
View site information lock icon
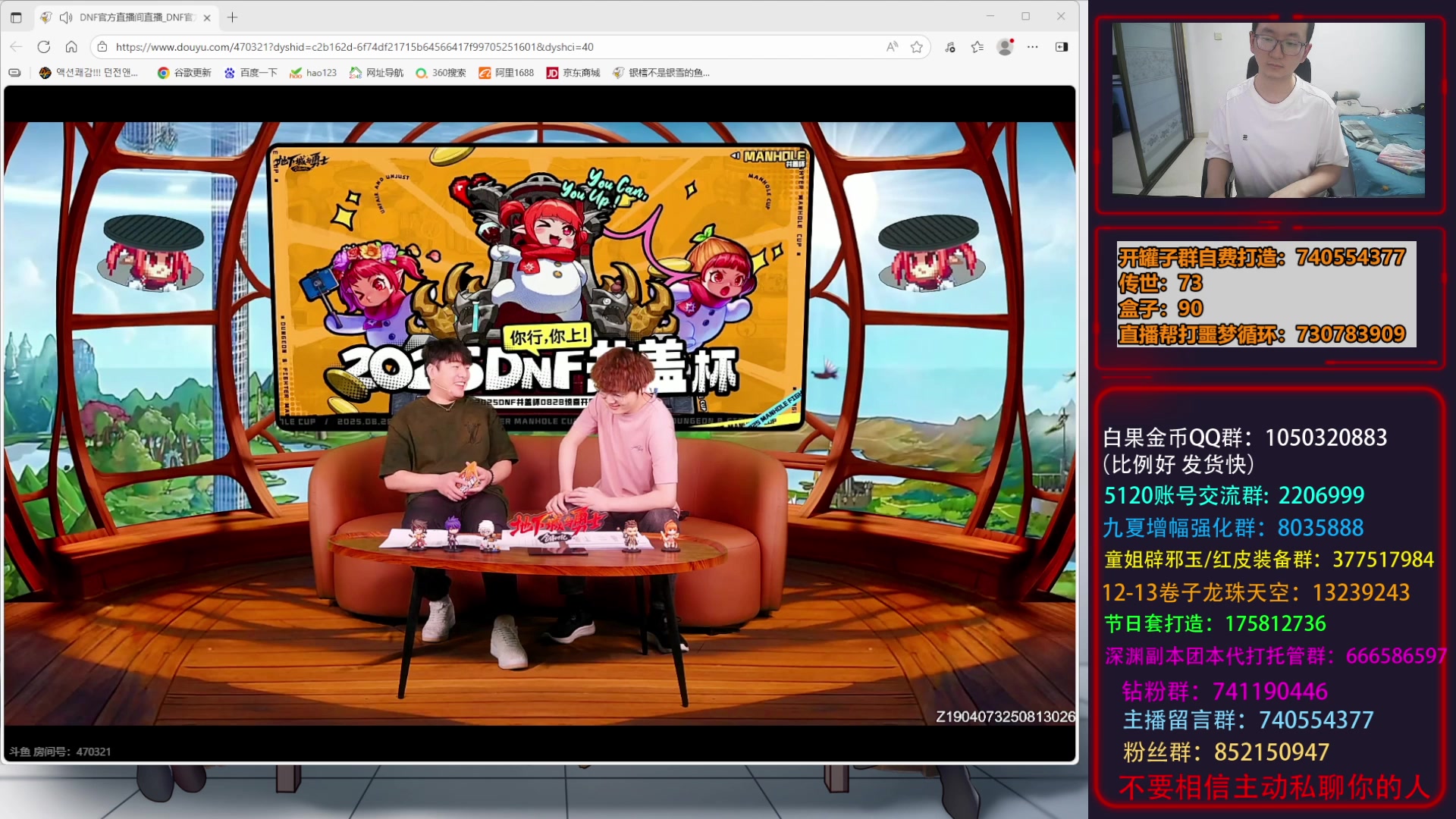click(102, 47)
